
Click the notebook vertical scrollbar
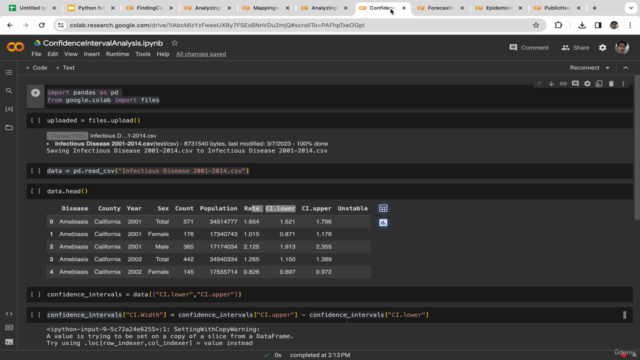tap(637, 147)
